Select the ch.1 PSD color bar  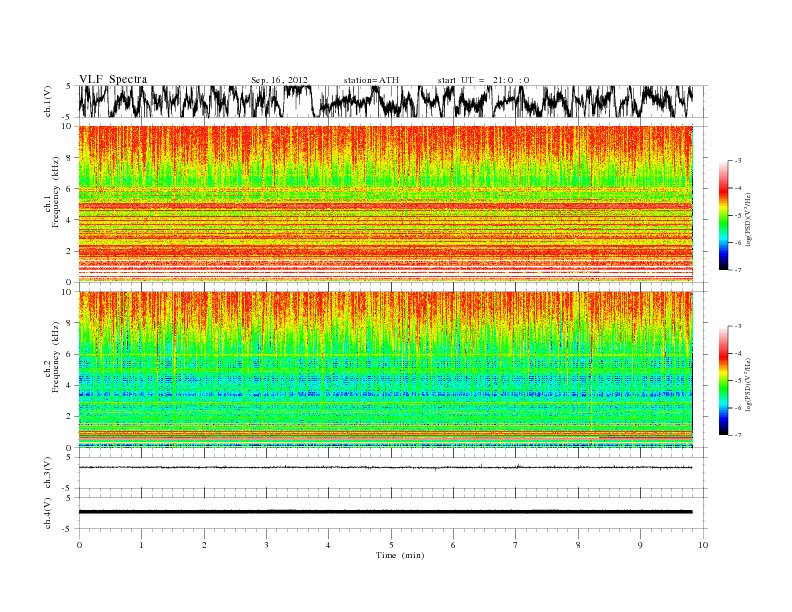click(x=723, y=216)
